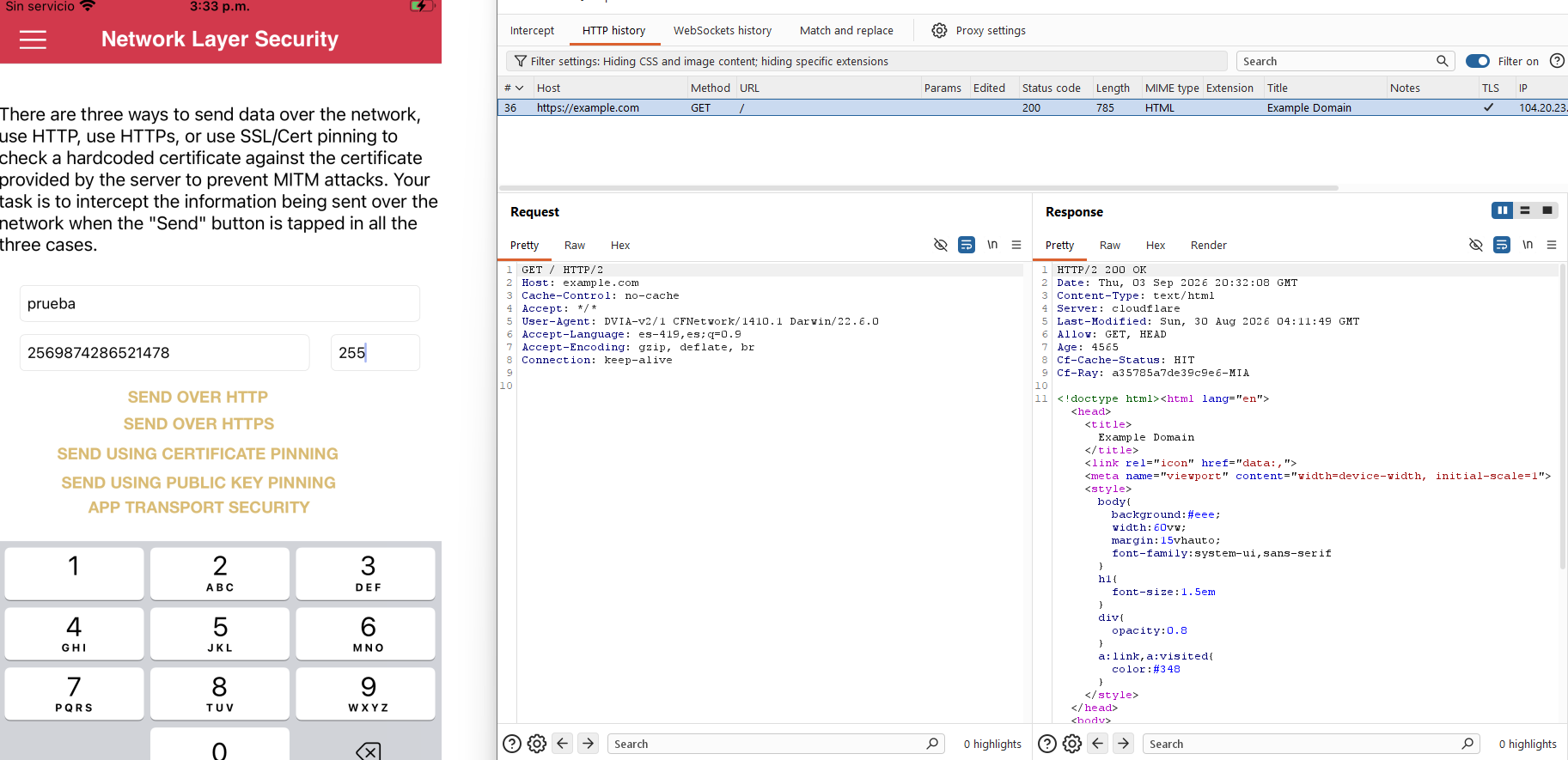The height and width of the screenshot is (760, 1568).
Task: Click the history table horizontal scrollbar
Action: click(x=918, y=188)
